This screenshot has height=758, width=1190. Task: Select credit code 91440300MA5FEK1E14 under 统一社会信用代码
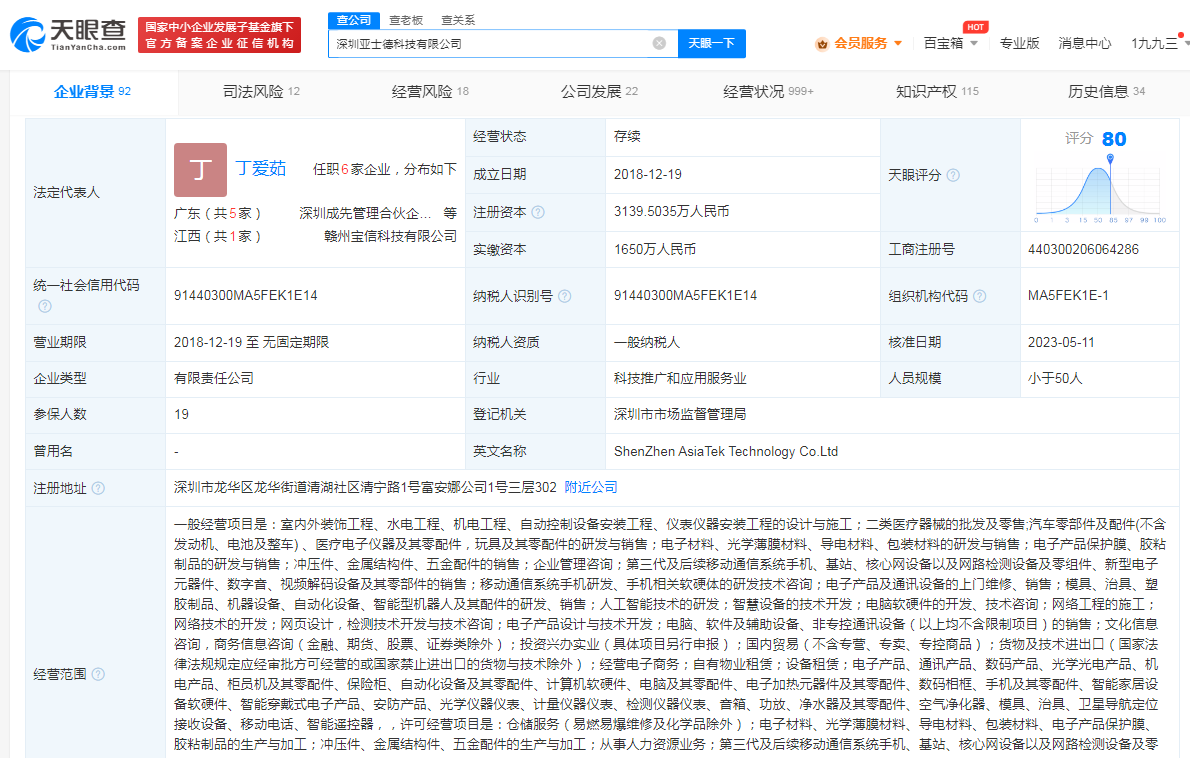click(x=245, y=295)
